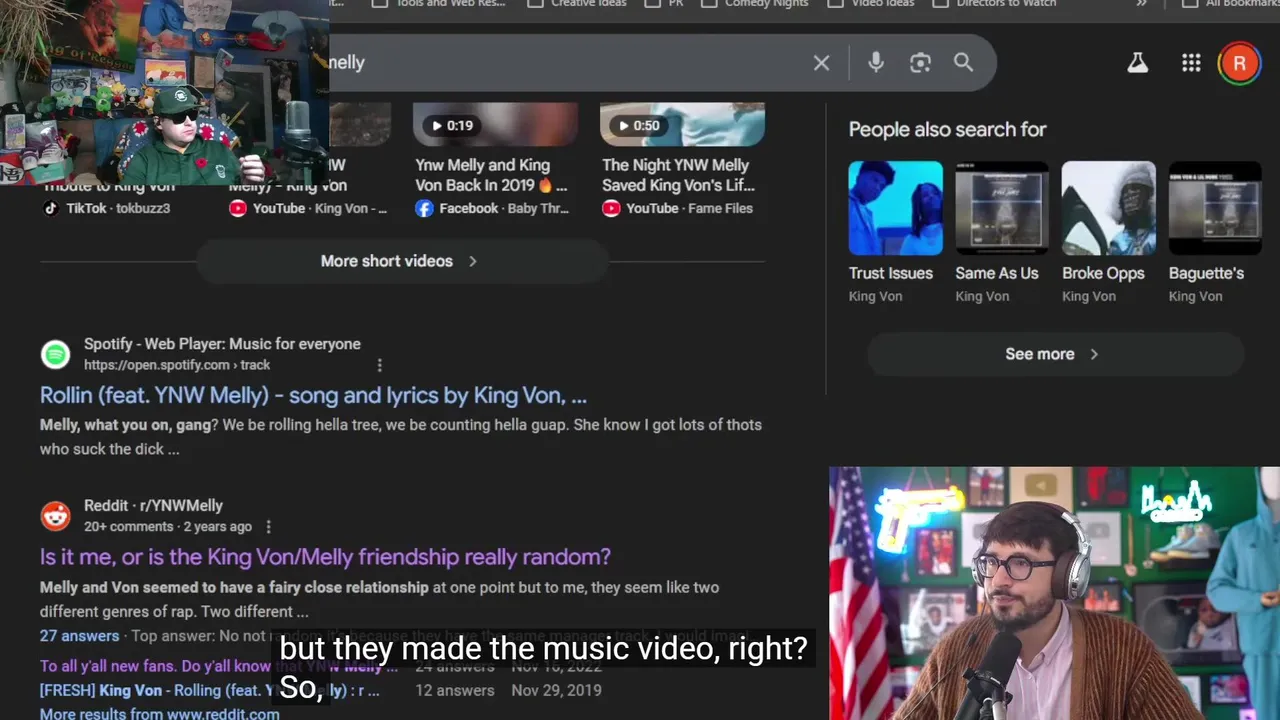Click the Reddit favicon in the result

click(55, 516)
